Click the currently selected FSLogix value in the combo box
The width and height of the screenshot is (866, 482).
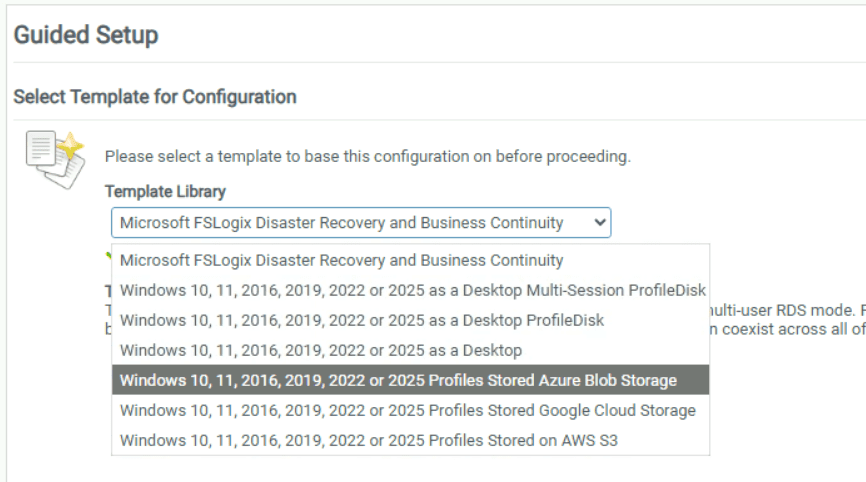pyautogui.click(x=341, y=222)
